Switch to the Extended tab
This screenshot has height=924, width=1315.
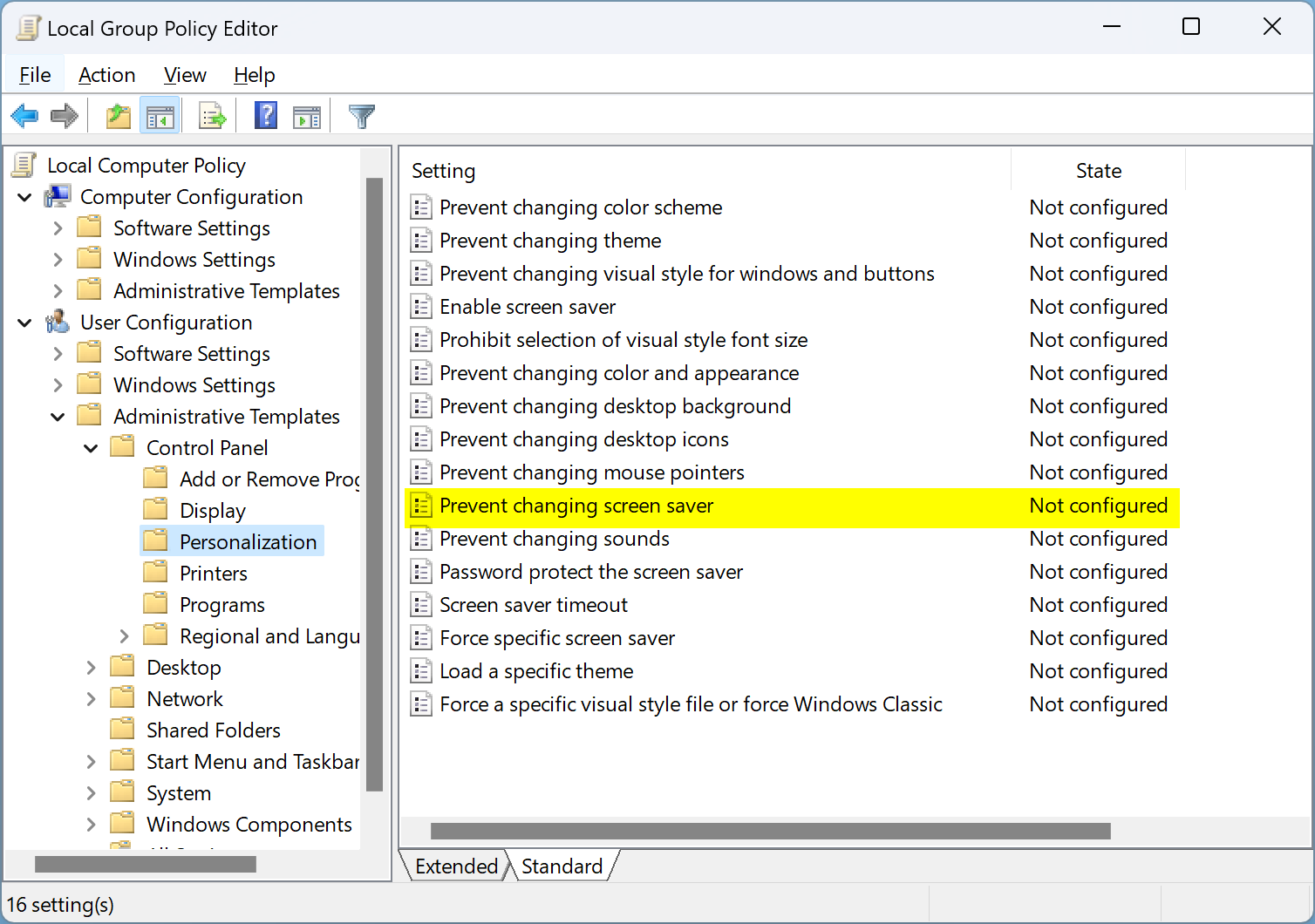456,866
